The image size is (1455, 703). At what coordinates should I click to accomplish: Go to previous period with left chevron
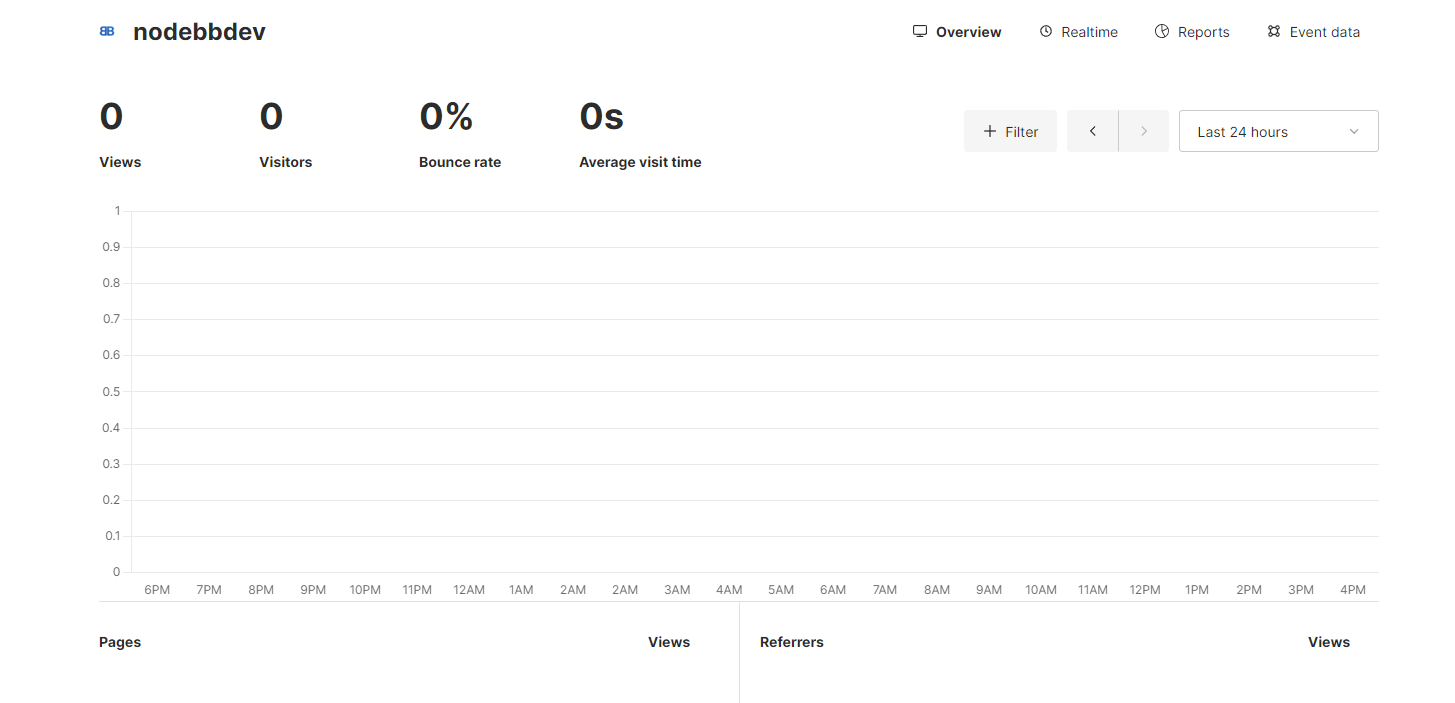coord(1093,131)
